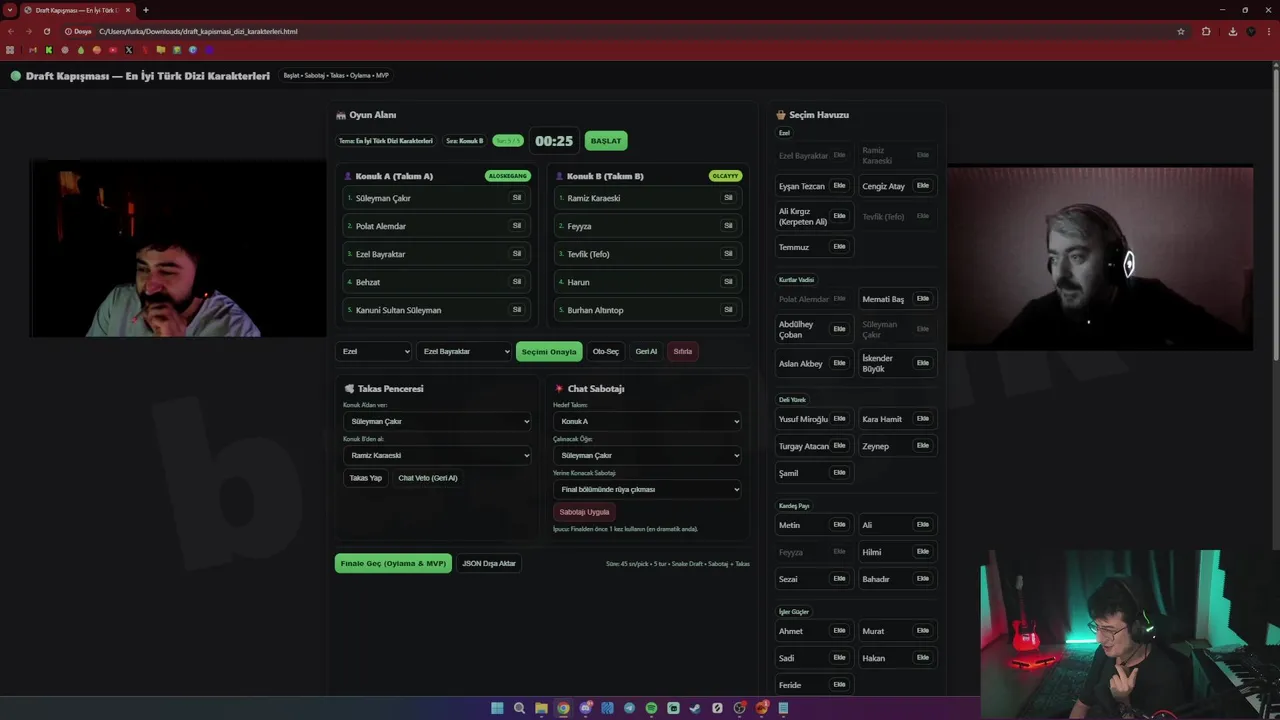Click the OLCAYYY team badge
The width and height of the screenshot is (1280, 720).
tap(726, 176)
